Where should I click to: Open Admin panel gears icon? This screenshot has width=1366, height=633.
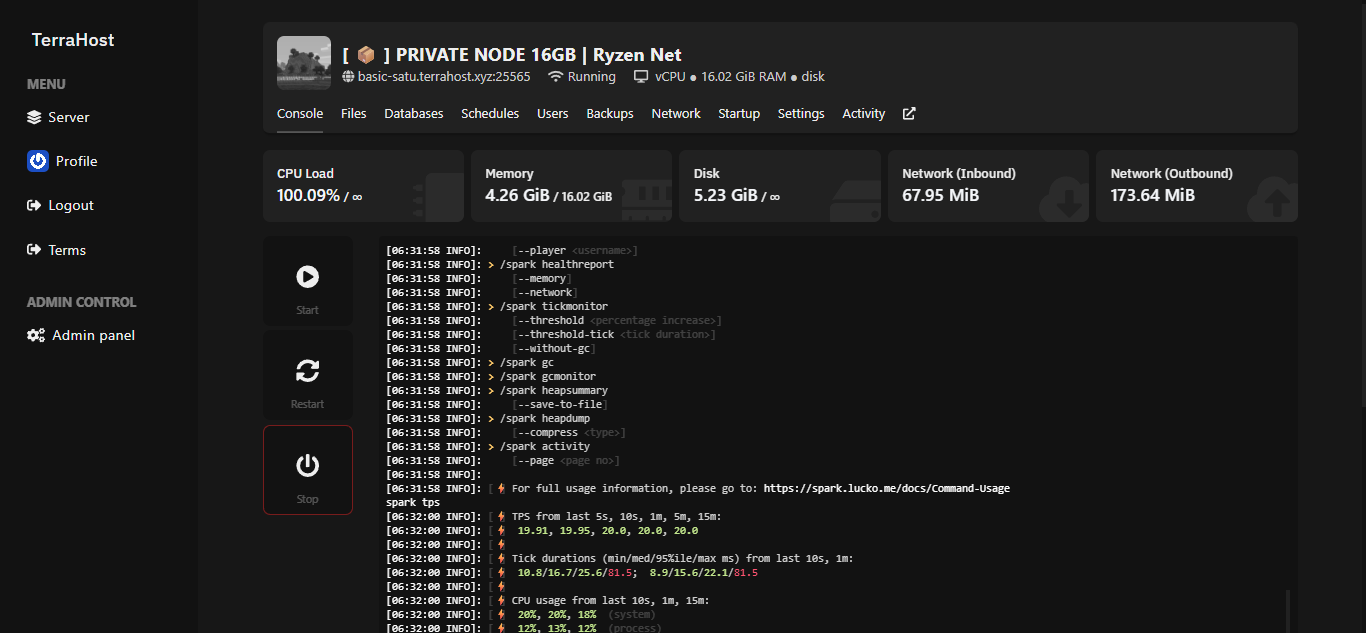pyautogui.click(x=36, y=335)
